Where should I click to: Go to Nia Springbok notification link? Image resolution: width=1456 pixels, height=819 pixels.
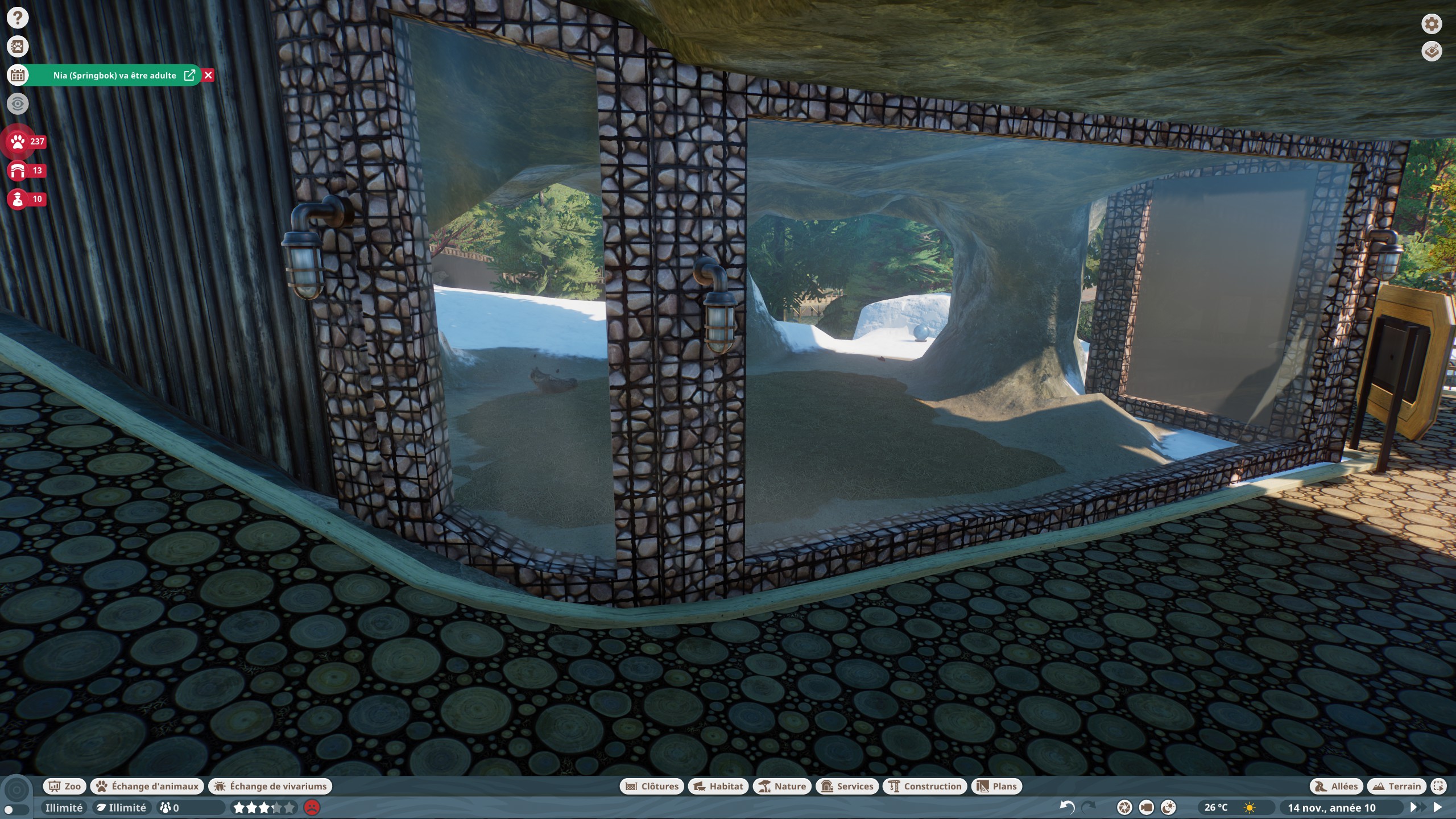189,75
